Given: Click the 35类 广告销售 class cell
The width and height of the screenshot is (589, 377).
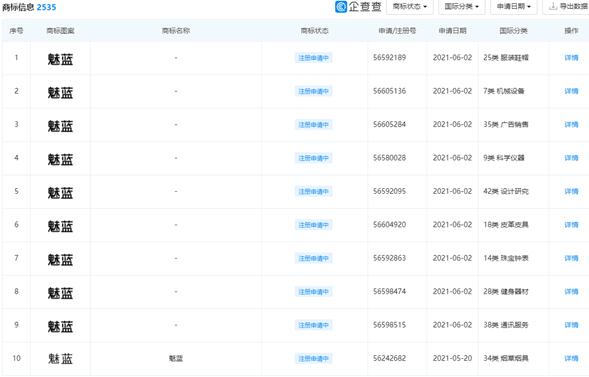Looking at the screenshot, I should [506, 125].
